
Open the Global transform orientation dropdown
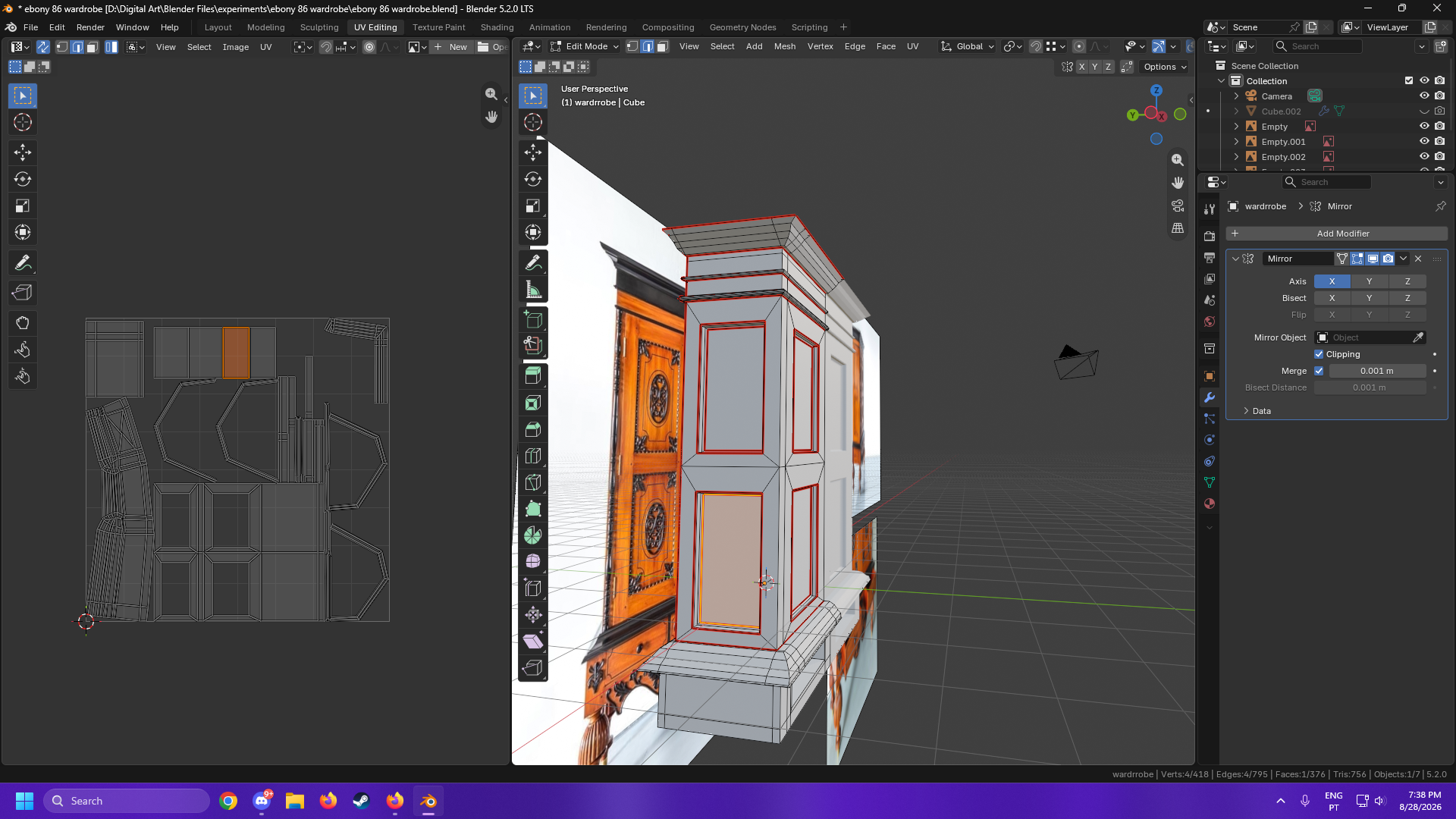968,46
